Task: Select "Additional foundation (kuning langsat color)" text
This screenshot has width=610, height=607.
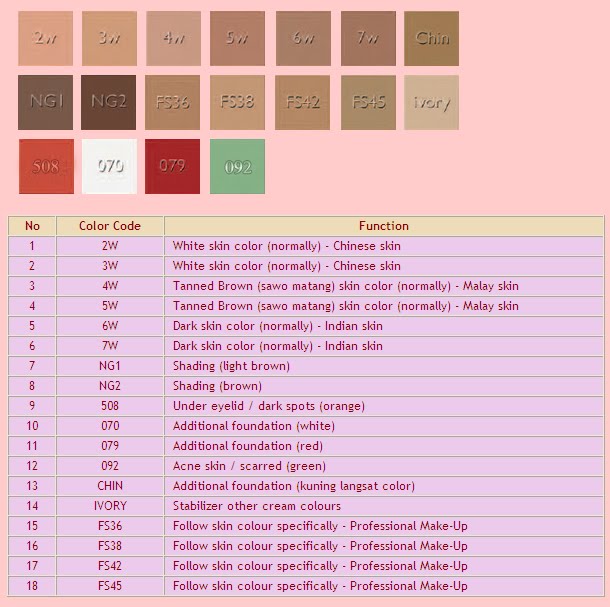Action: (x=294, y=486)
